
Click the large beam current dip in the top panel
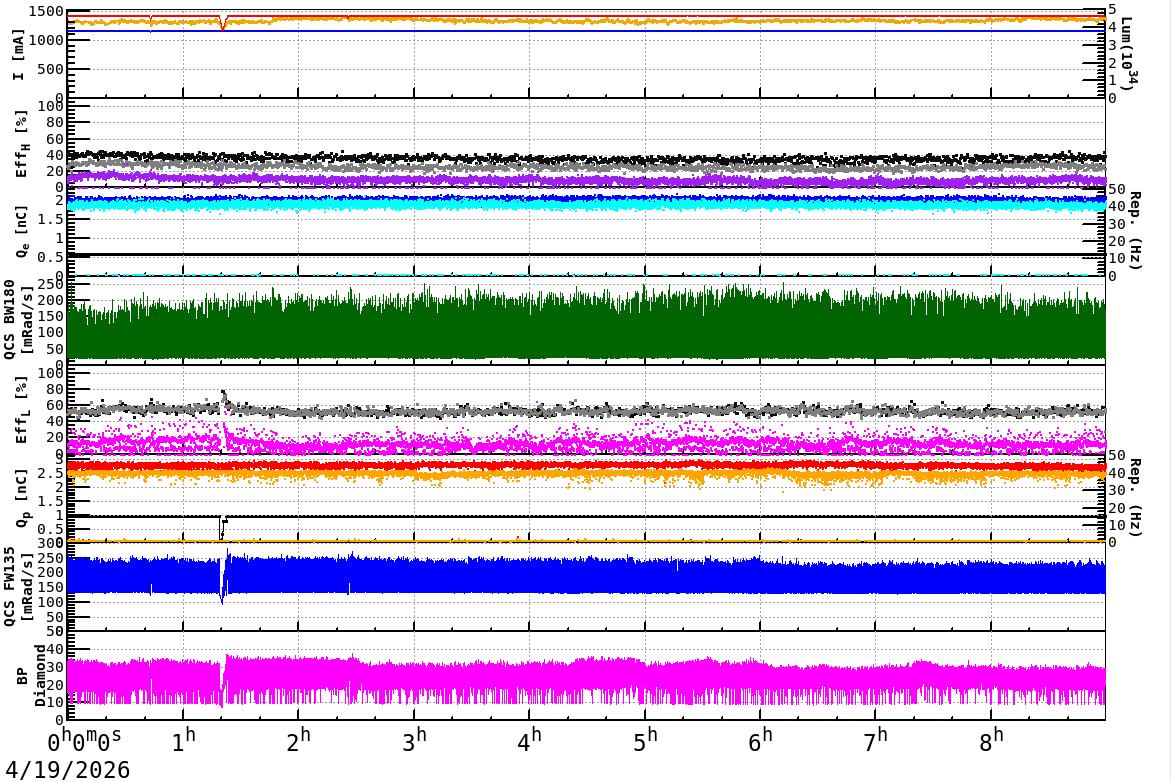[223, 25]
